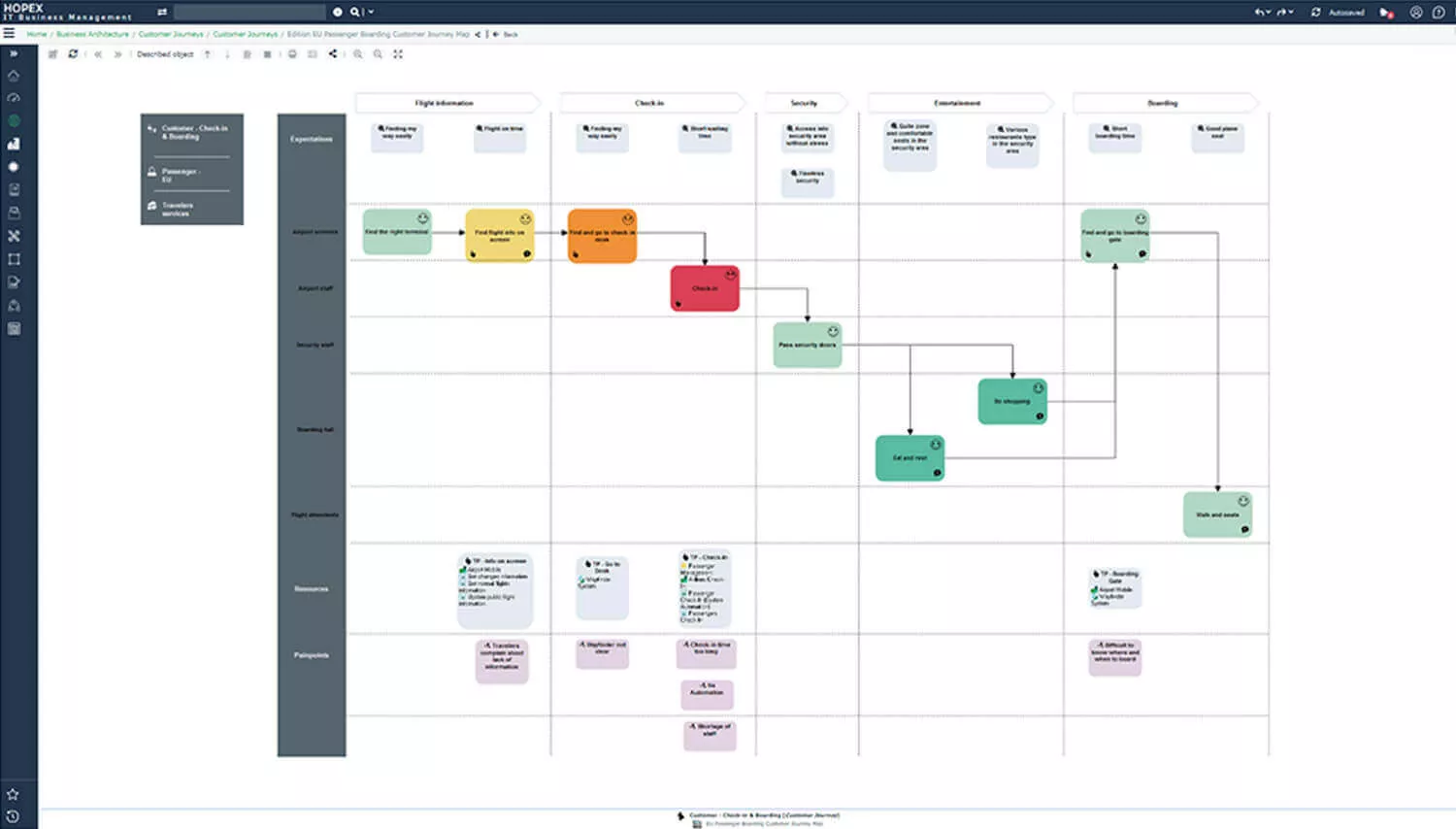This screenshot has width=1456, height=829.
Task: Open user account profile icon
Action: pyautogui.click(x=1416, y=13)
